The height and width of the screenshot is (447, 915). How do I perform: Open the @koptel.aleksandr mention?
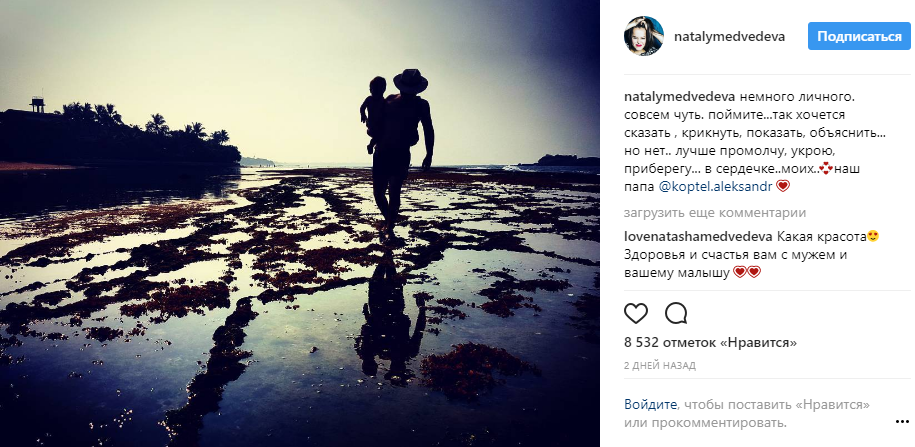[717, 187]
